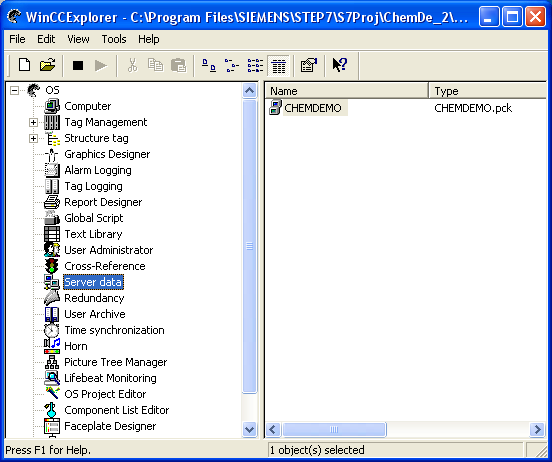Switch to small icons view
This screenshot has width=552, height=462.
click(x=232, y=65)
